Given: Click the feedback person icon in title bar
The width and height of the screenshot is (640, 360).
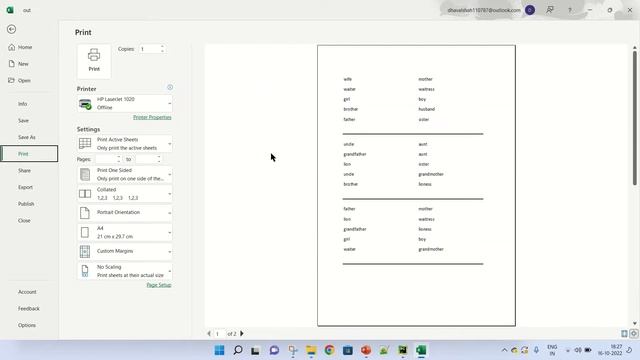Looking at the screenshot, I should coord(550,10).
